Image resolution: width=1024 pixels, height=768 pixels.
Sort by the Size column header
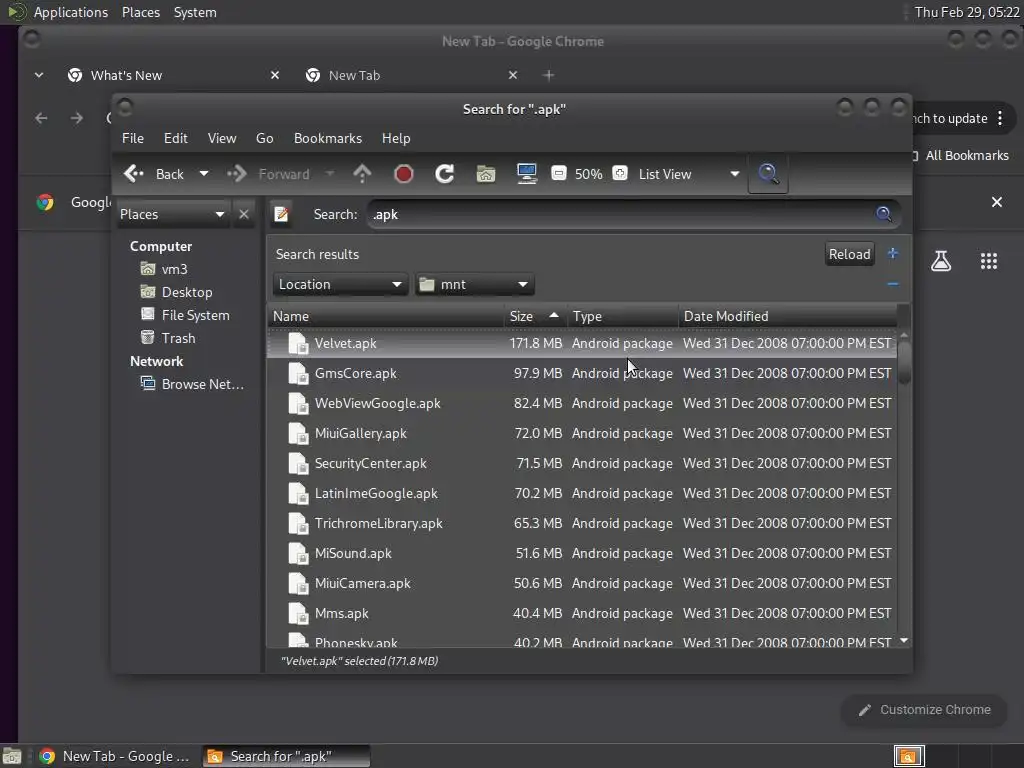[x=536, y=316]
